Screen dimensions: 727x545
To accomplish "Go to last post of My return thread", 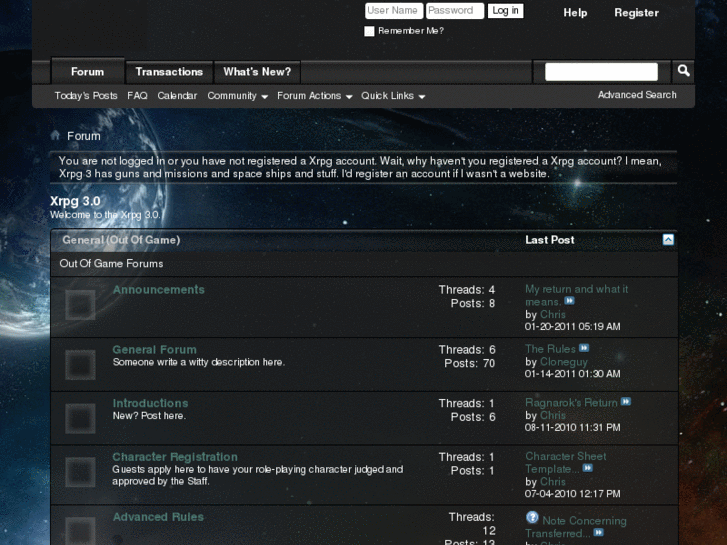I will pos(569,301).
